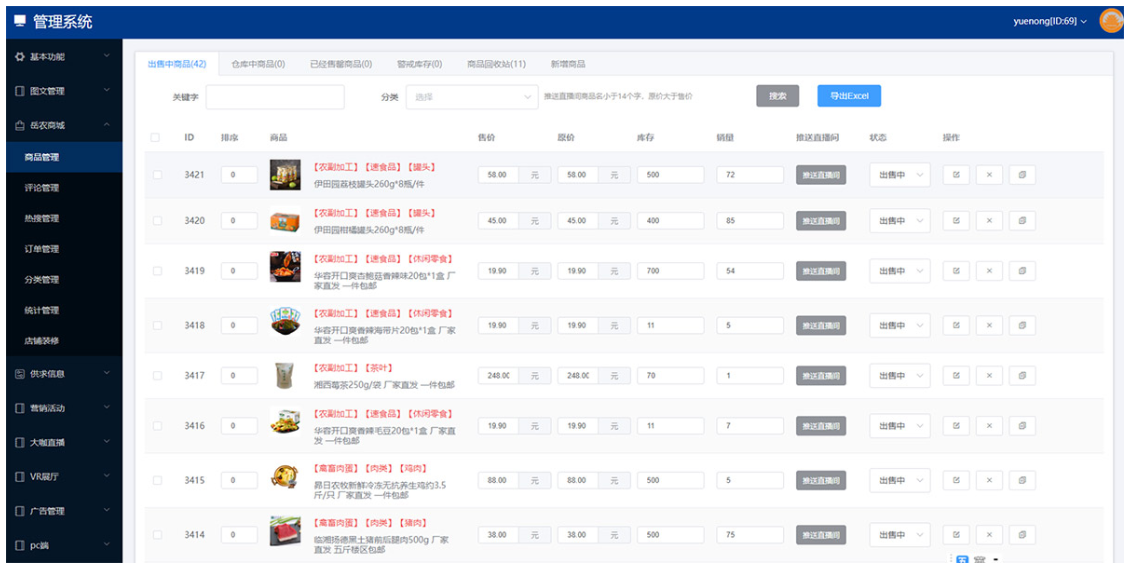Viewport: 1129px width, 571px height.
Task: Edit product 3420 using pencil icon
Action: point(955,221)
